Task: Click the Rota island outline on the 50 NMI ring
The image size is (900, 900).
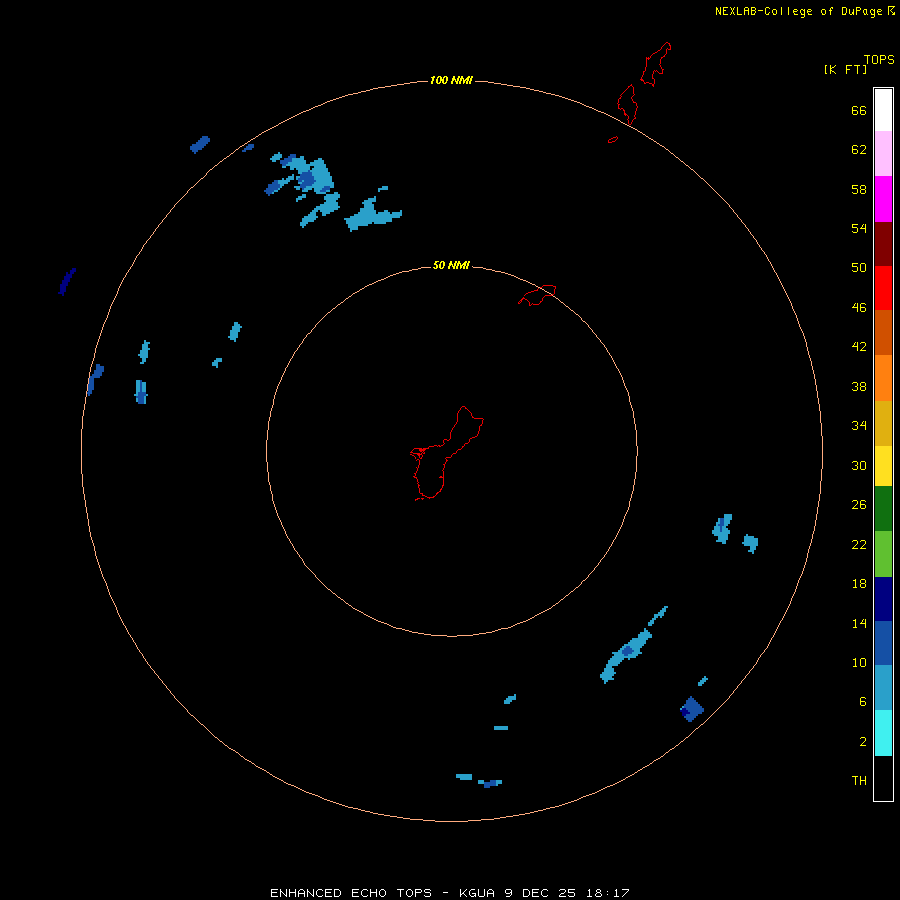Action: point(537,295)
